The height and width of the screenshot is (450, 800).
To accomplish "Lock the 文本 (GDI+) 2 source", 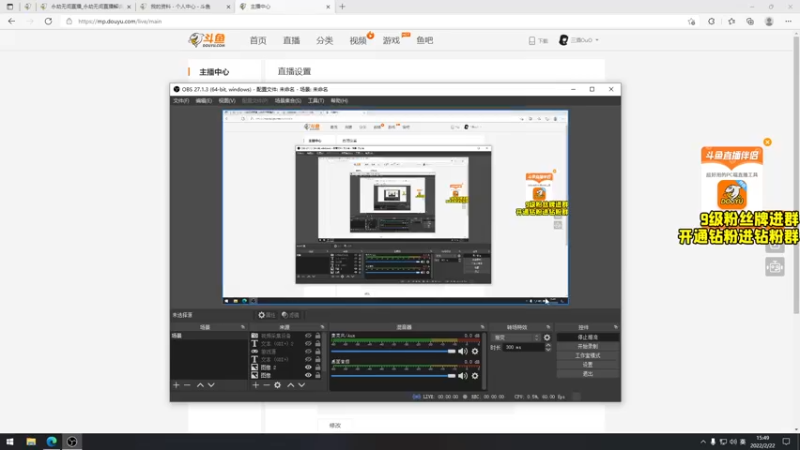I will pyautogui.click(x=318, y=343).
